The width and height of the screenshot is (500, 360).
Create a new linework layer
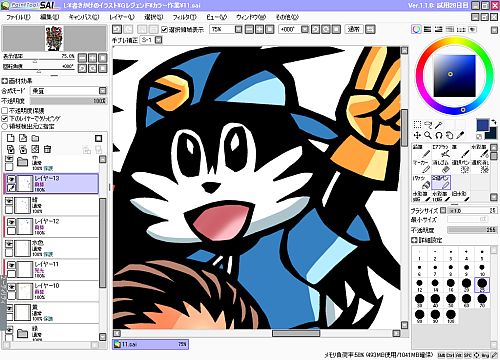pos(23,138)
